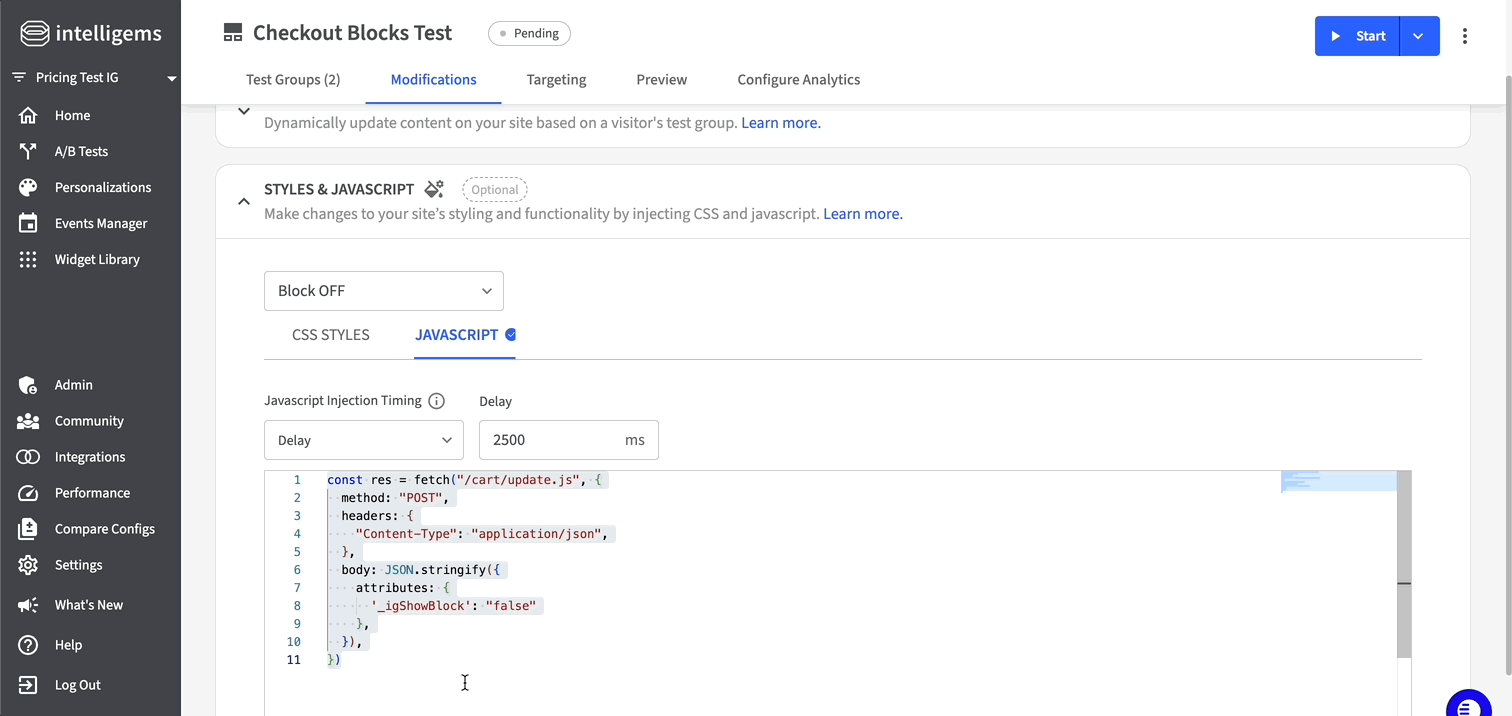
Task: Expand the Delay injection timing dropdown
Action: (364, 440)
